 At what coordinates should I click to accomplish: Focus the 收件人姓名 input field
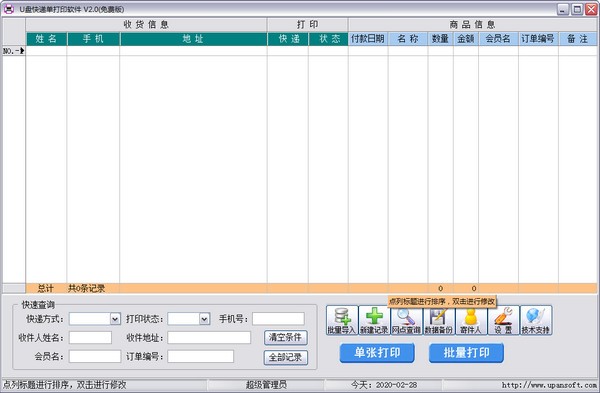pos(90,338)
